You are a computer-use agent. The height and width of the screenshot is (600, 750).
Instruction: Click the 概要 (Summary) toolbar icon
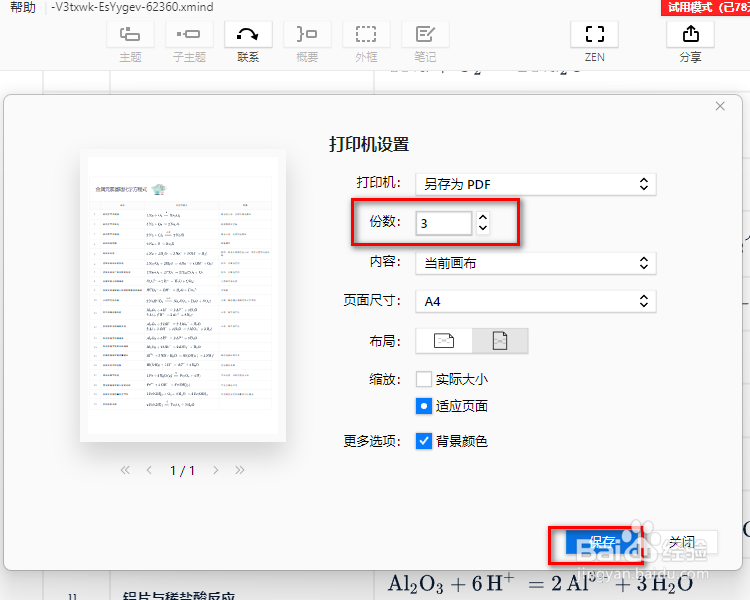point(307,34)
